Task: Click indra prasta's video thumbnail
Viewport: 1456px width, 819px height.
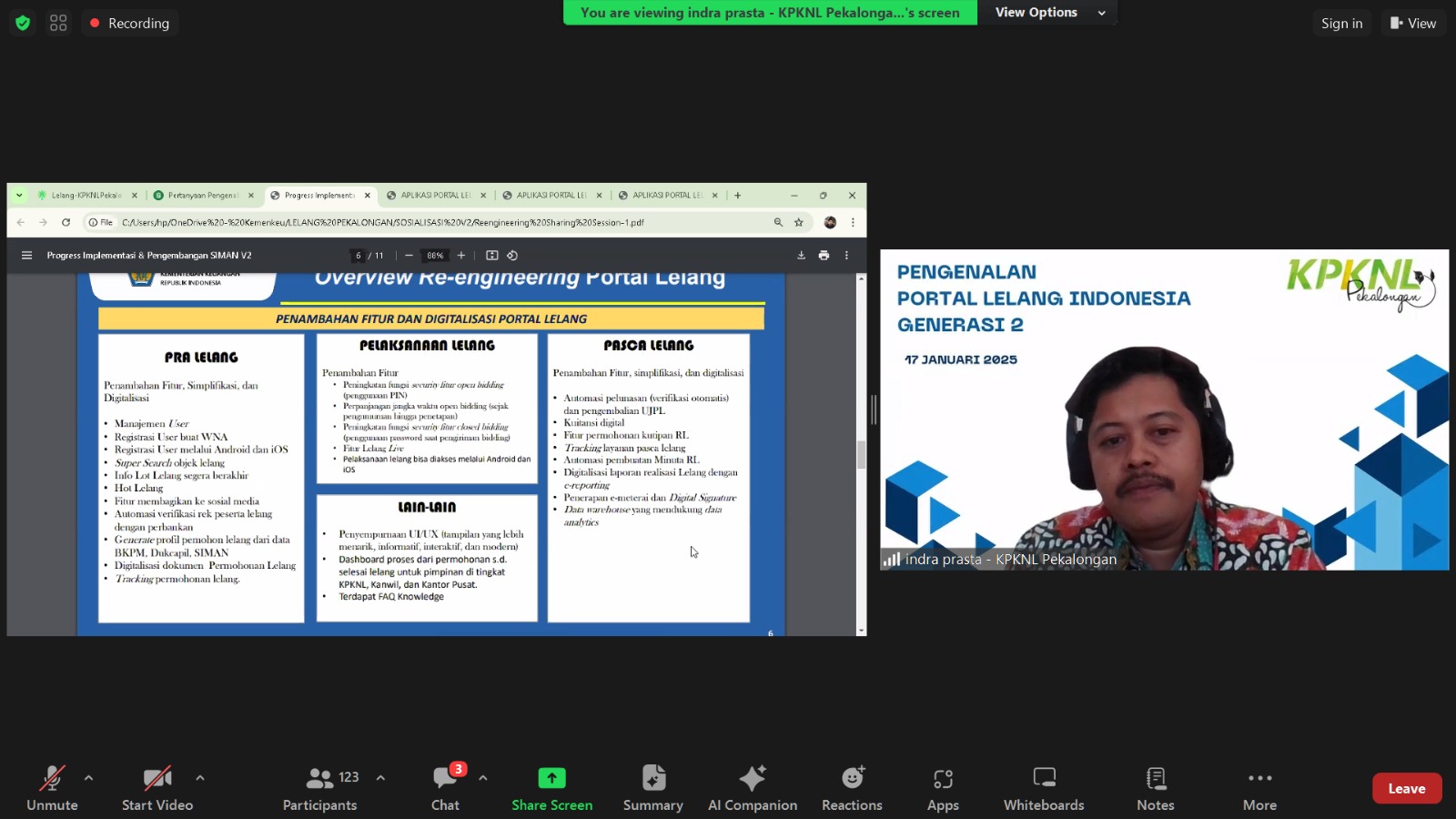Action: (x=1164, y=409)
